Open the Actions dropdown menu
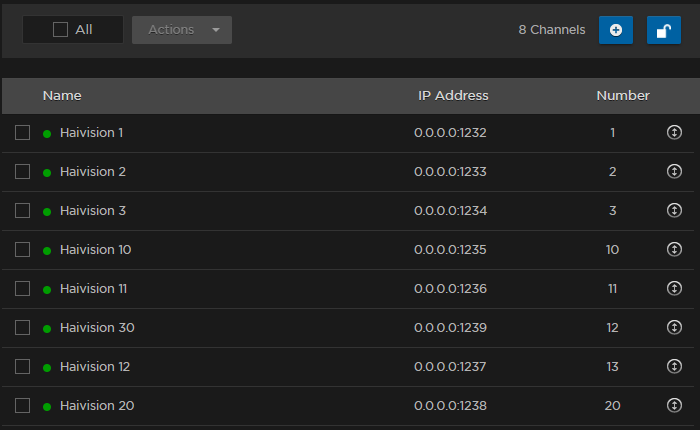 [x=181, y=30]
